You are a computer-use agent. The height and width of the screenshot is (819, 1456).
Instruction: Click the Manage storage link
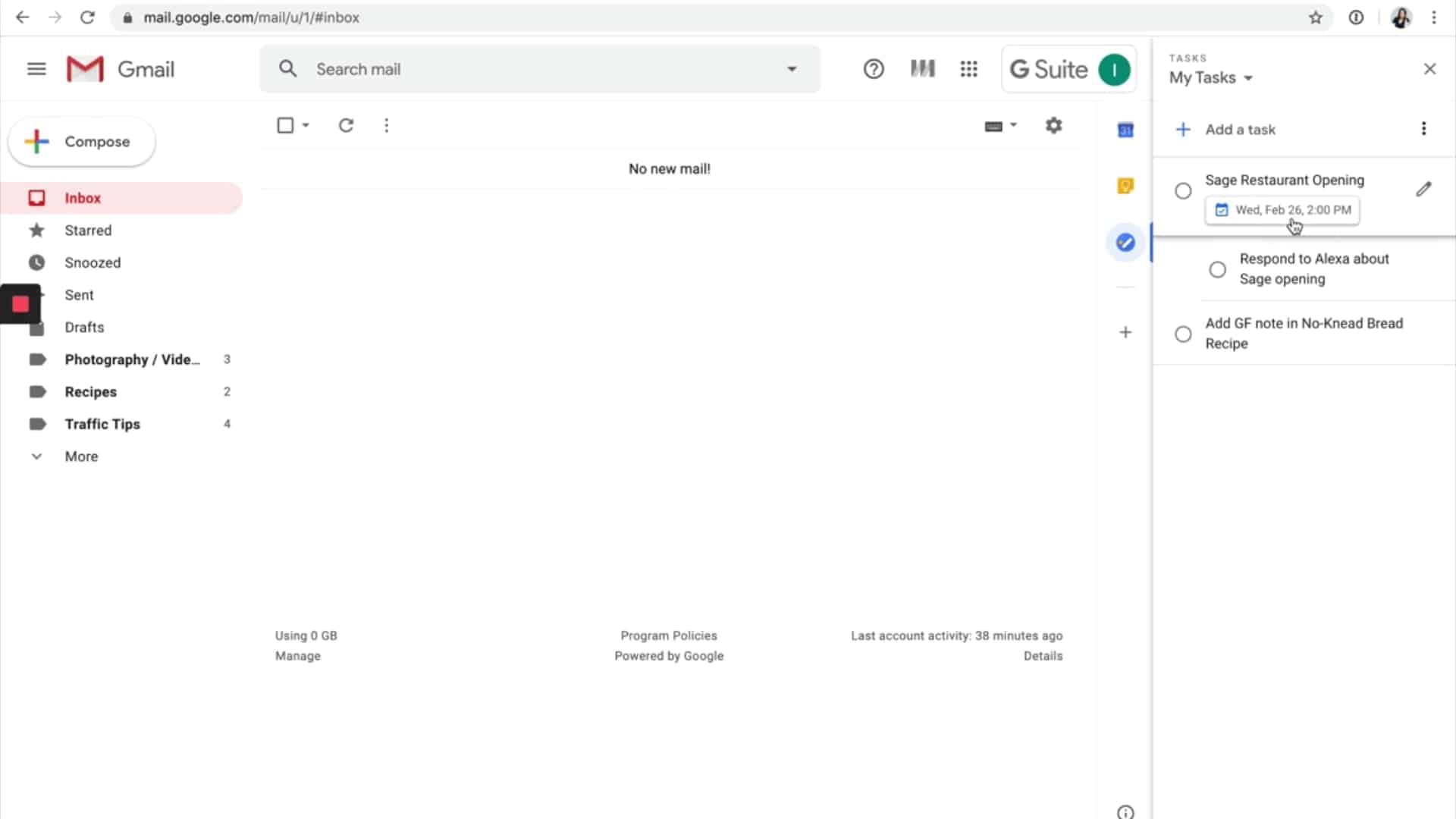[x=297, y=656]
